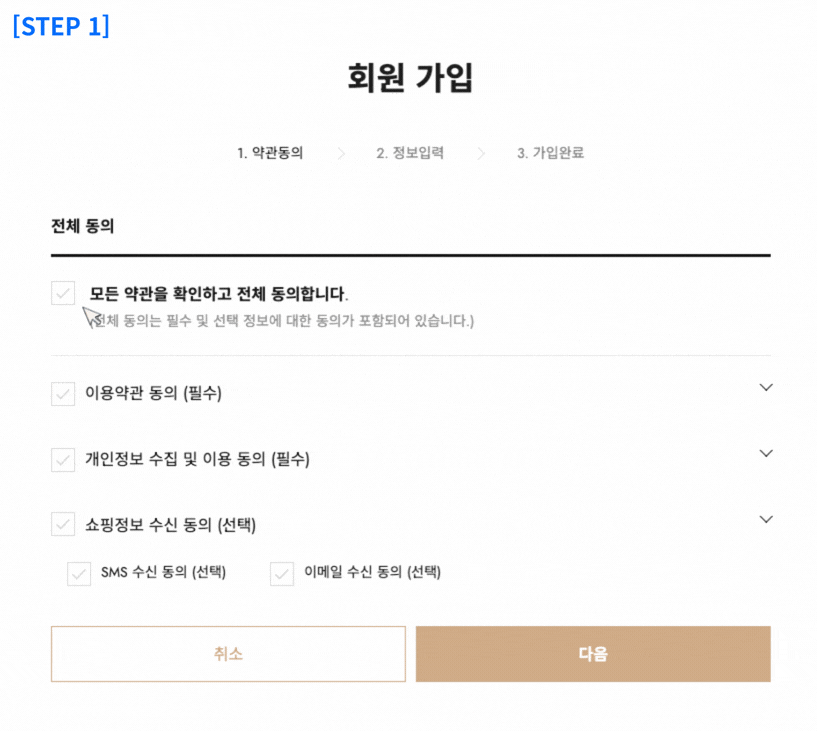Expand the 쇼핑정보 수신 동의 (선택) section
The height and width of the screenshot is (731, 817).
click(x=766, y=519)
